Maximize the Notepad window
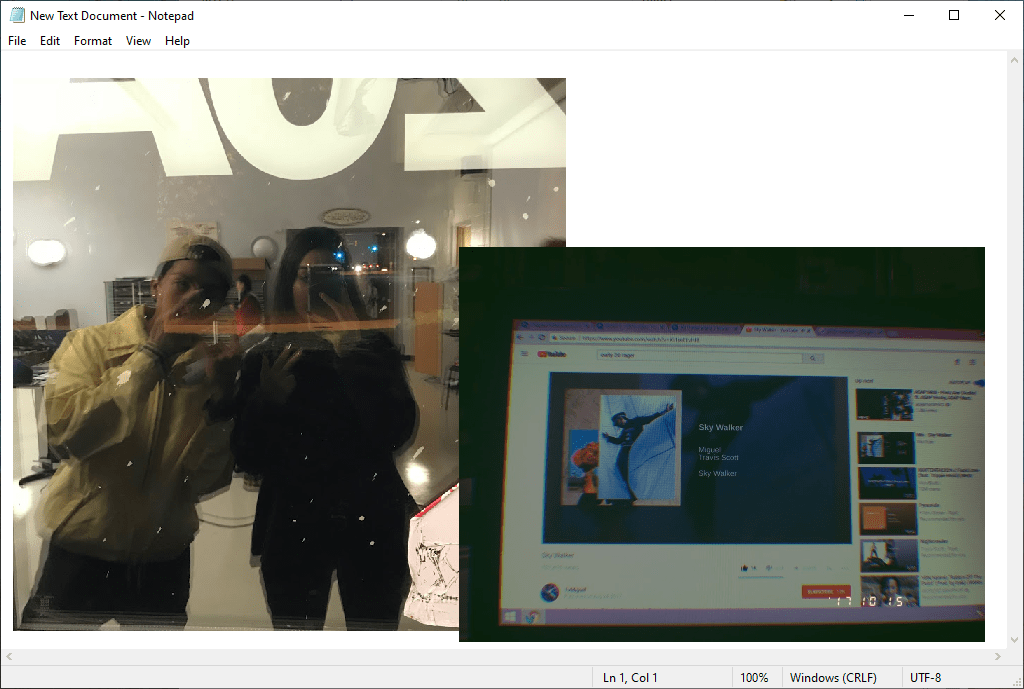Image resolution: width=1024 pixels, height=689 pixels. 954,15
